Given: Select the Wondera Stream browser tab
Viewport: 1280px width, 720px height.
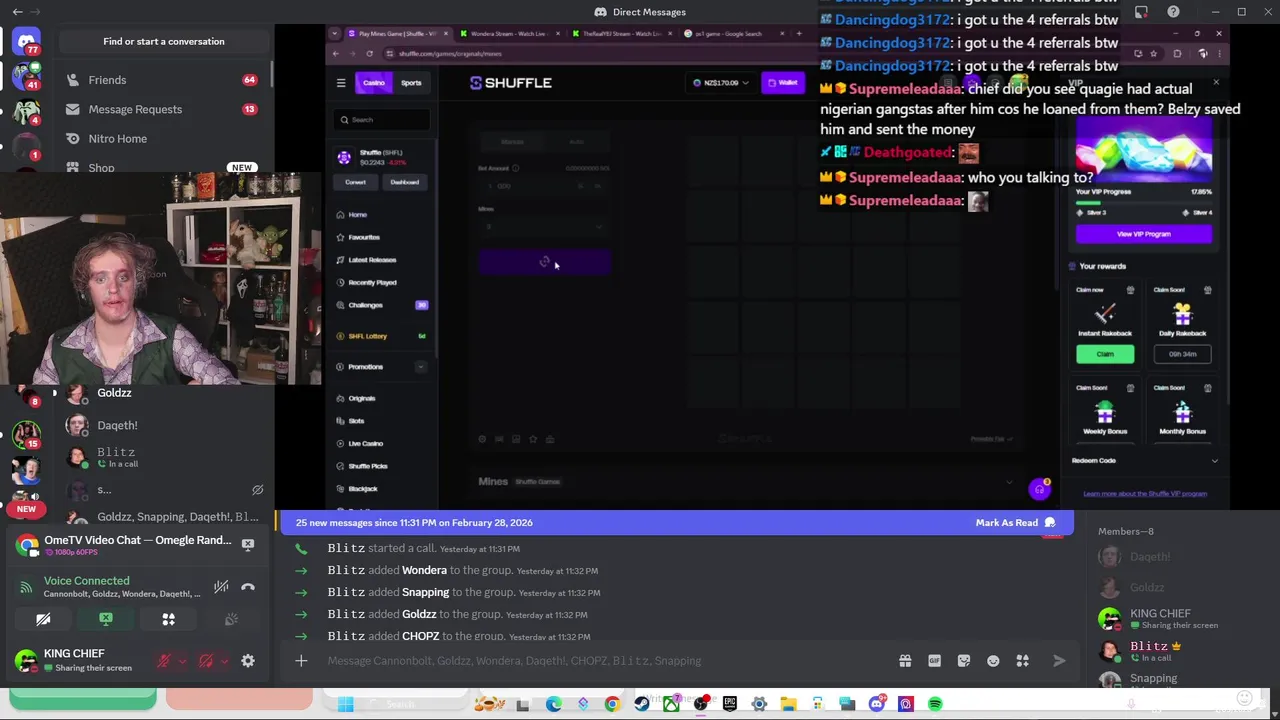Looking at the screenshot, I should click(x=510, y=34).
